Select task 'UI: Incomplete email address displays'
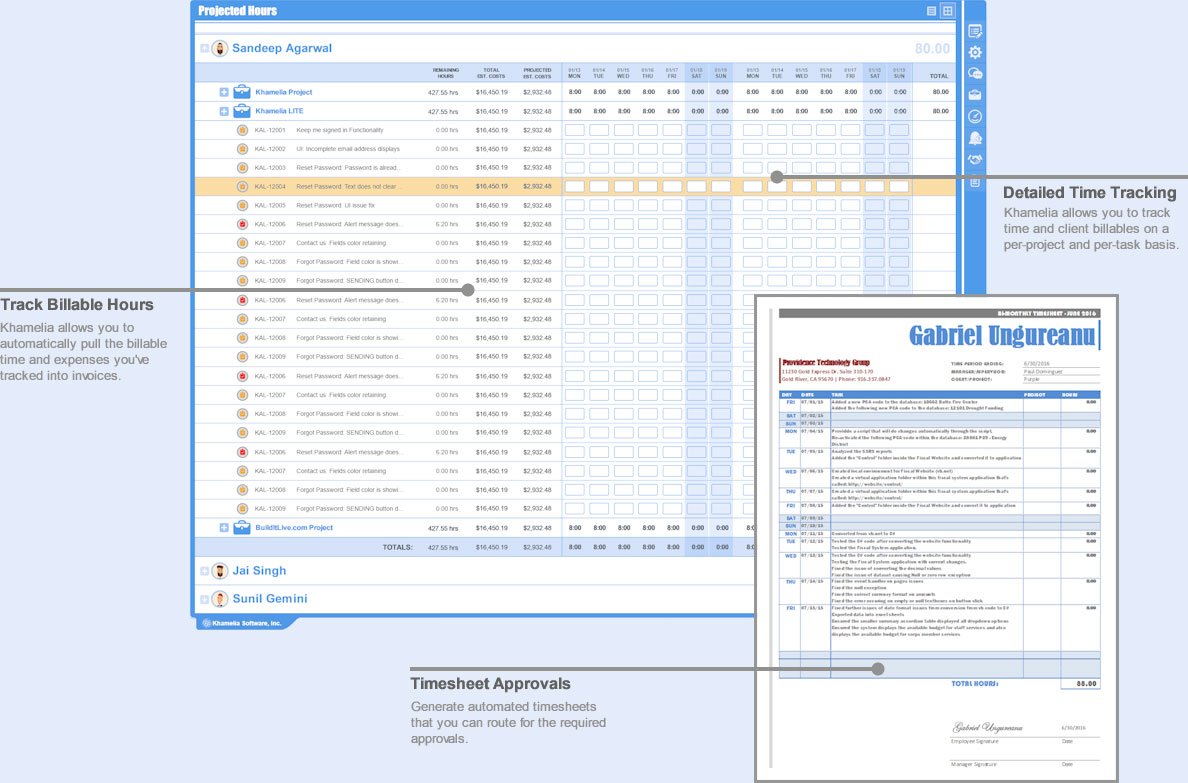 [348, 149]
